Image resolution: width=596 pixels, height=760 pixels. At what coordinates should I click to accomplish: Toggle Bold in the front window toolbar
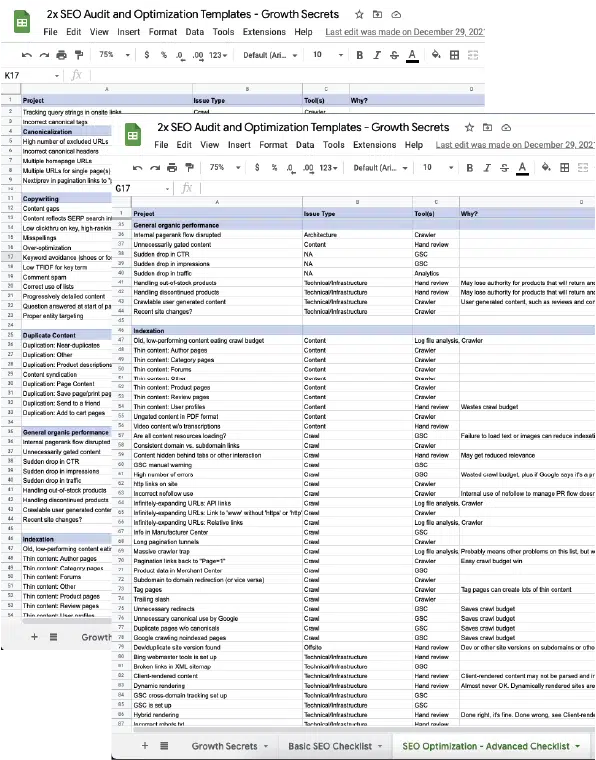pos(470,168)
